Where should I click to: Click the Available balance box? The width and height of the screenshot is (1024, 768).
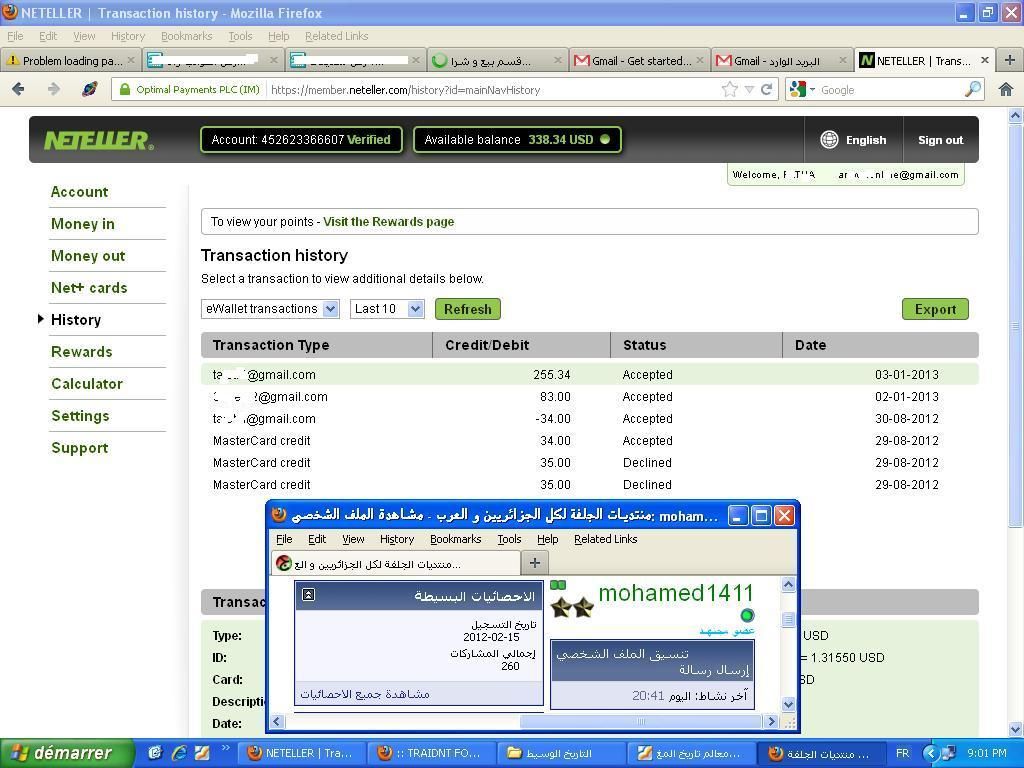point(517,140)
